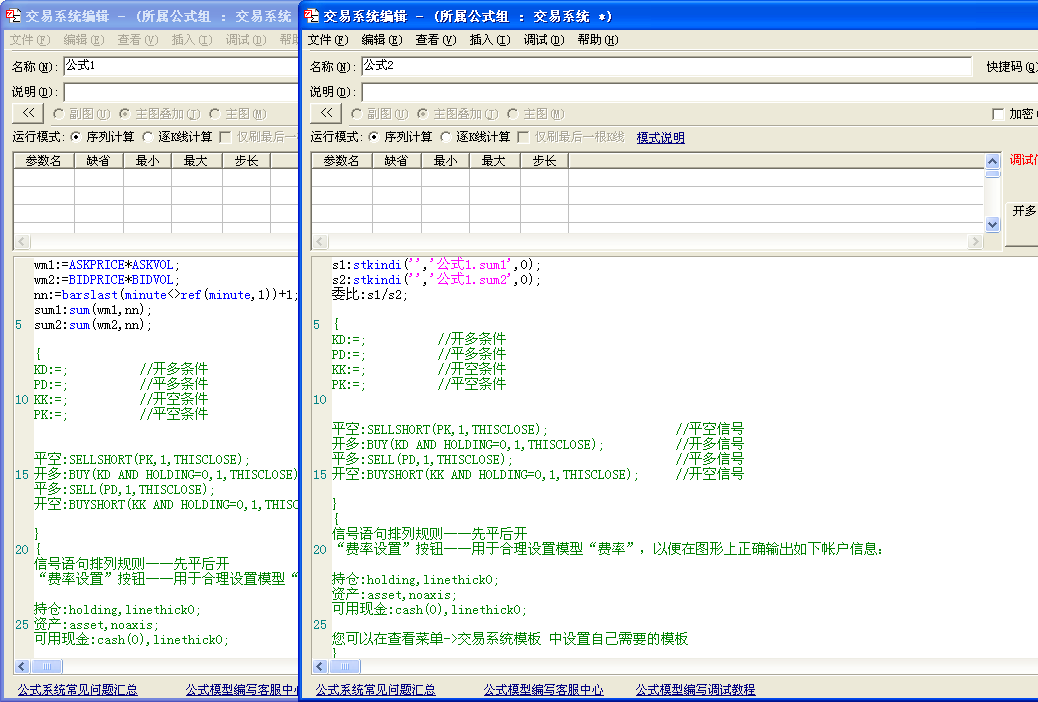Open 调试(D) menu in 公式2 window
The height and width of the screenshot is (702, 1038).
tap(544, 40)
